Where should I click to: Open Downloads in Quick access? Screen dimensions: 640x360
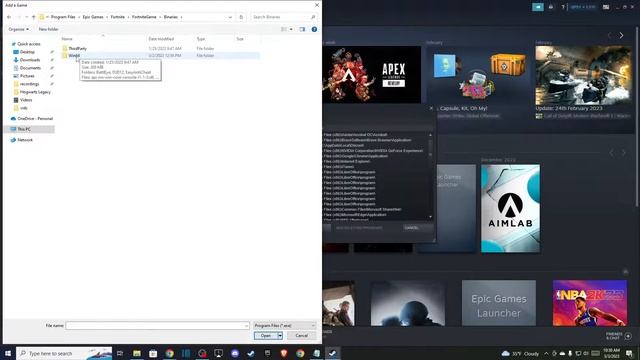pyautogui.click(x=30, y=60)
